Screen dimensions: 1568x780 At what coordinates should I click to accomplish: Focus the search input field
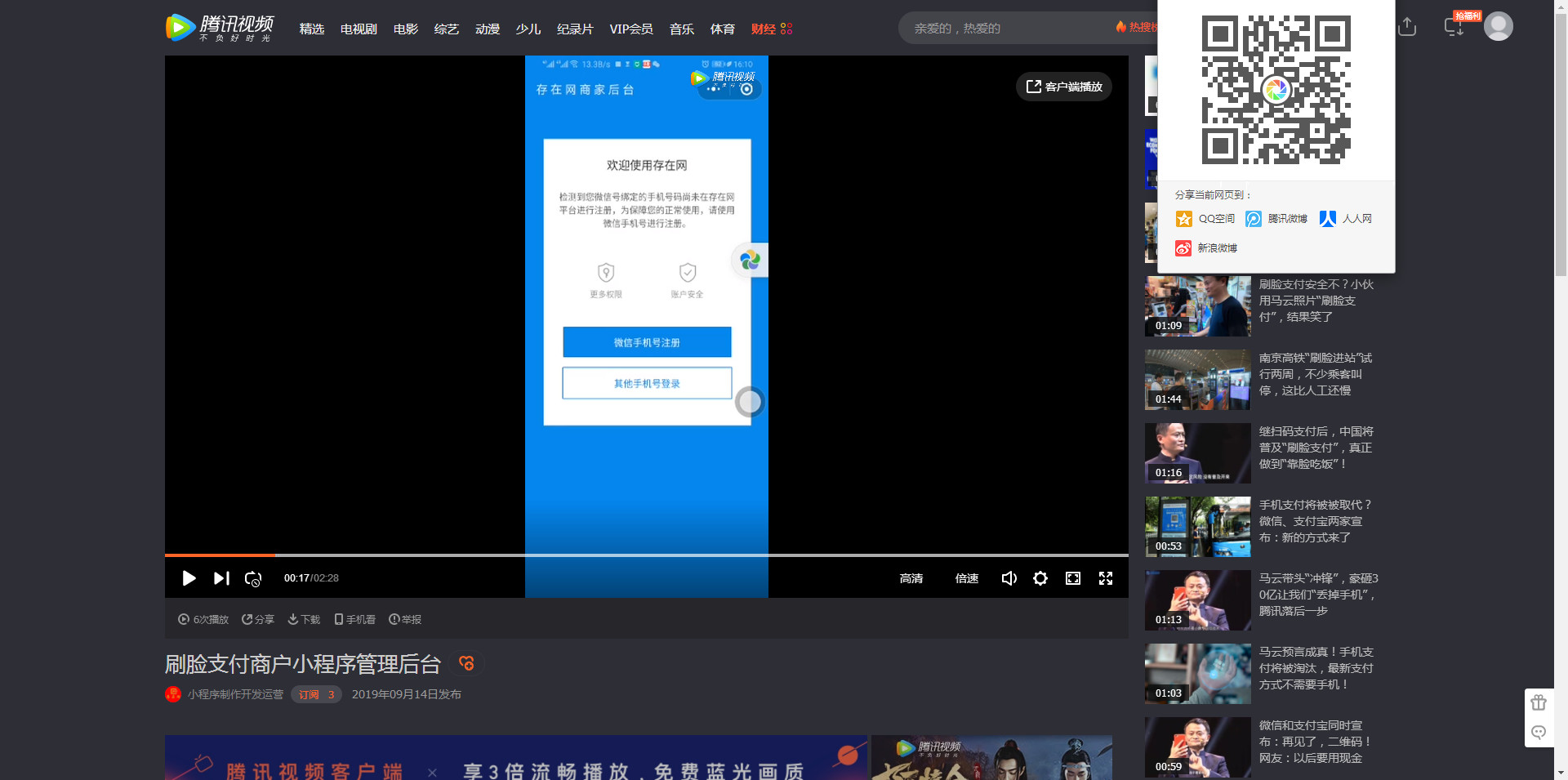pos(1009,28)
